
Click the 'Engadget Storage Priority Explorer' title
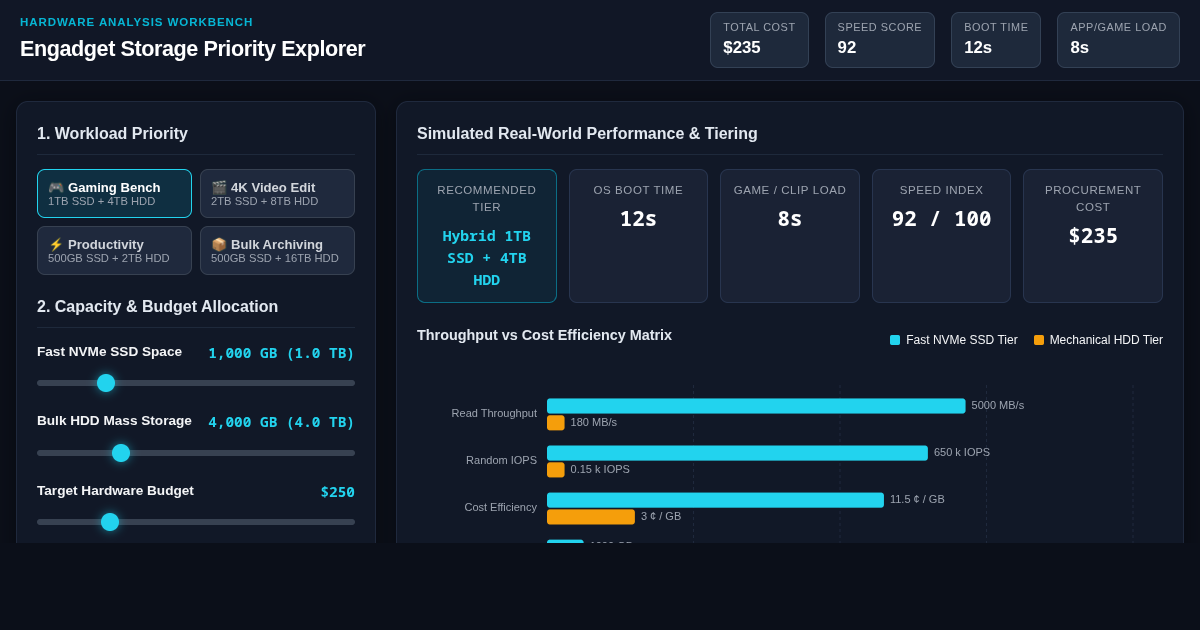[x=192, y=49]
